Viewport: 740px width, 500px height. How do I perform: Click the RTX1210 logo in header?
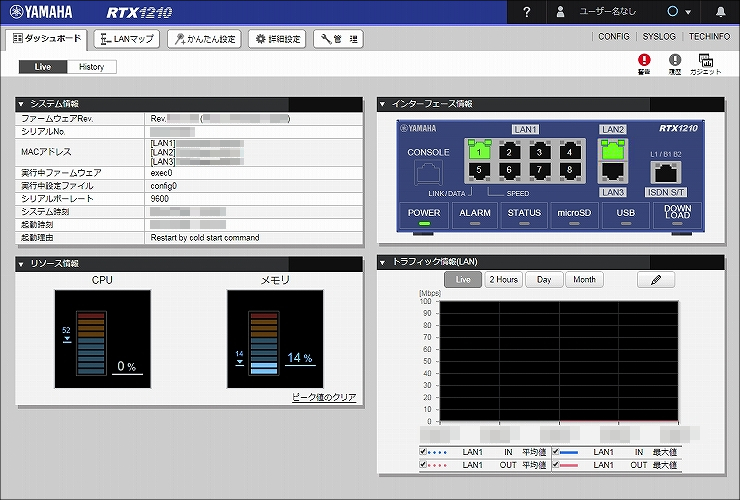[139, 12]
